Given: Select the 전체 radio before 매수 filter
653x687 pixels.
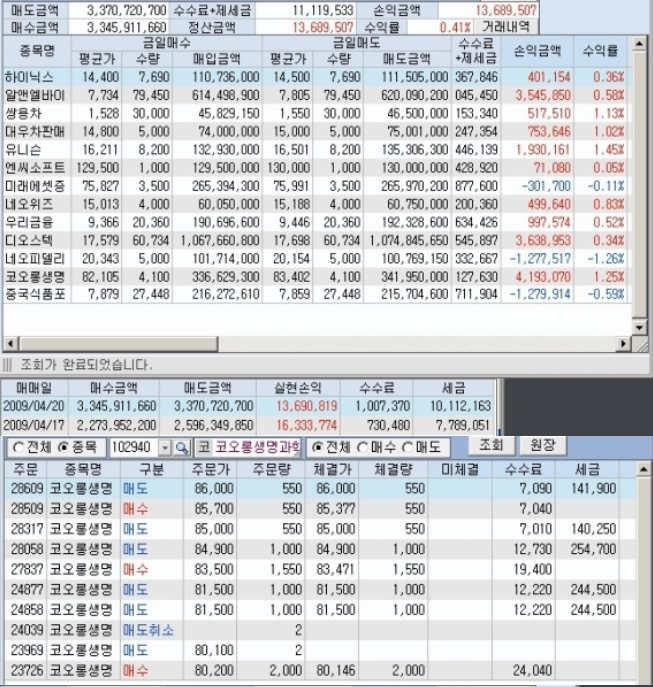Looking at the screenshot, I should [x=316, y=448].
